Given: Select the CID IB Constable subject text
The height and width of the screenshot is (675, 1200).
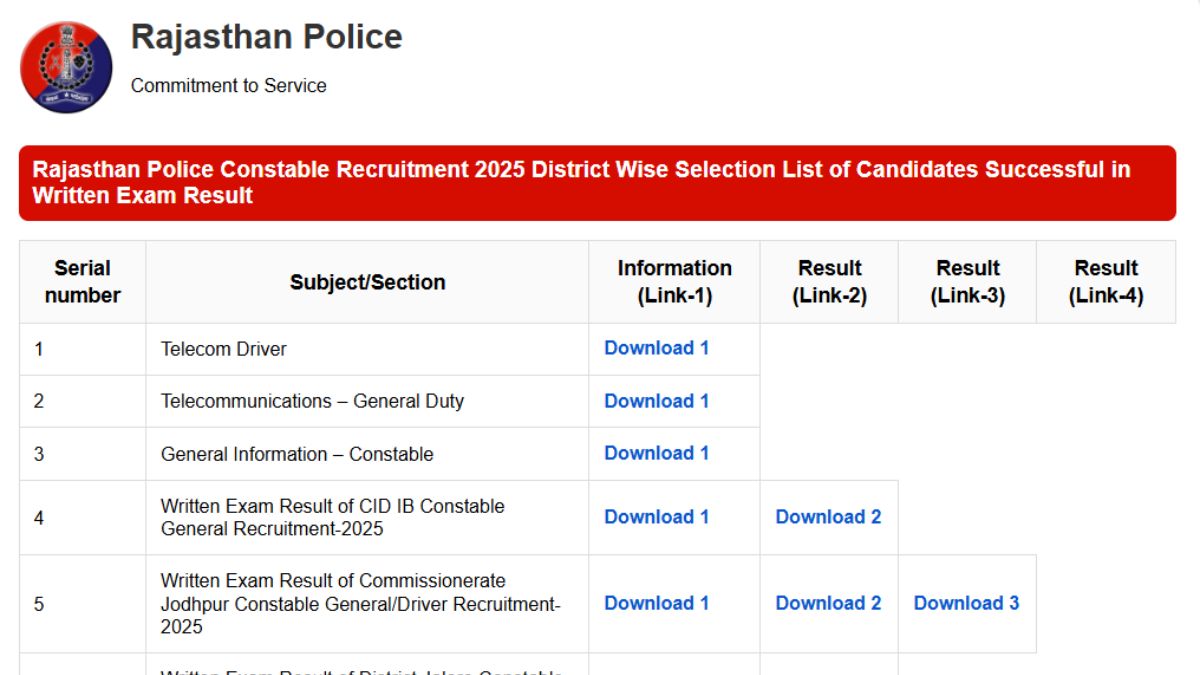Looking at the screenshot, I should pyautogui.click(x=332, y=517).
